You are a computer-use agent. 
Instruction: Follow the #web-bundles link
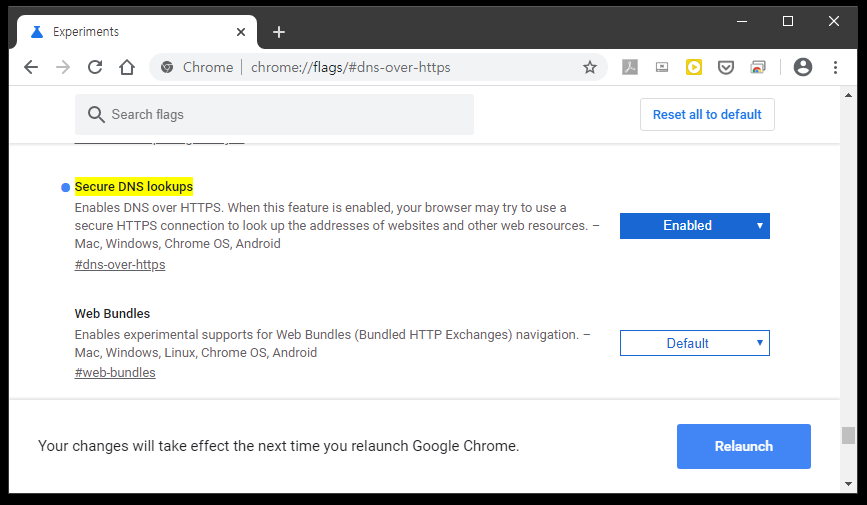point(115,373)
